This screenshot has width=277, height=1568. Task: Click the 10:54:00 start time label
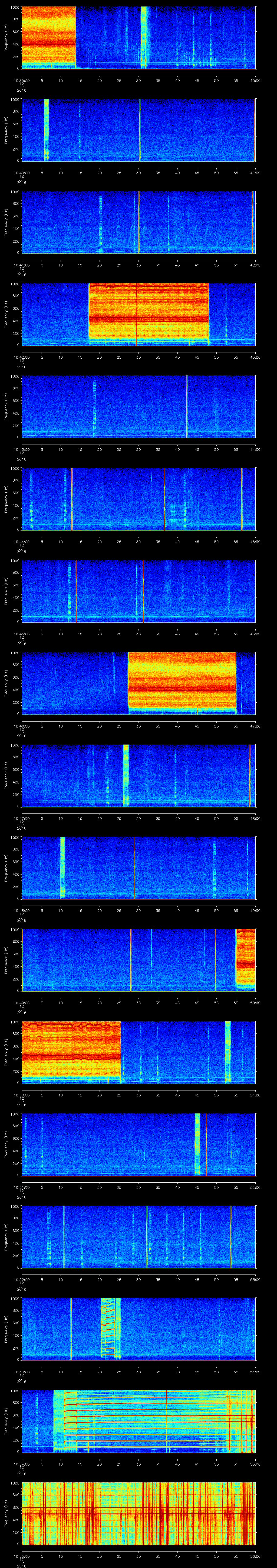[x=22, y=1464]
